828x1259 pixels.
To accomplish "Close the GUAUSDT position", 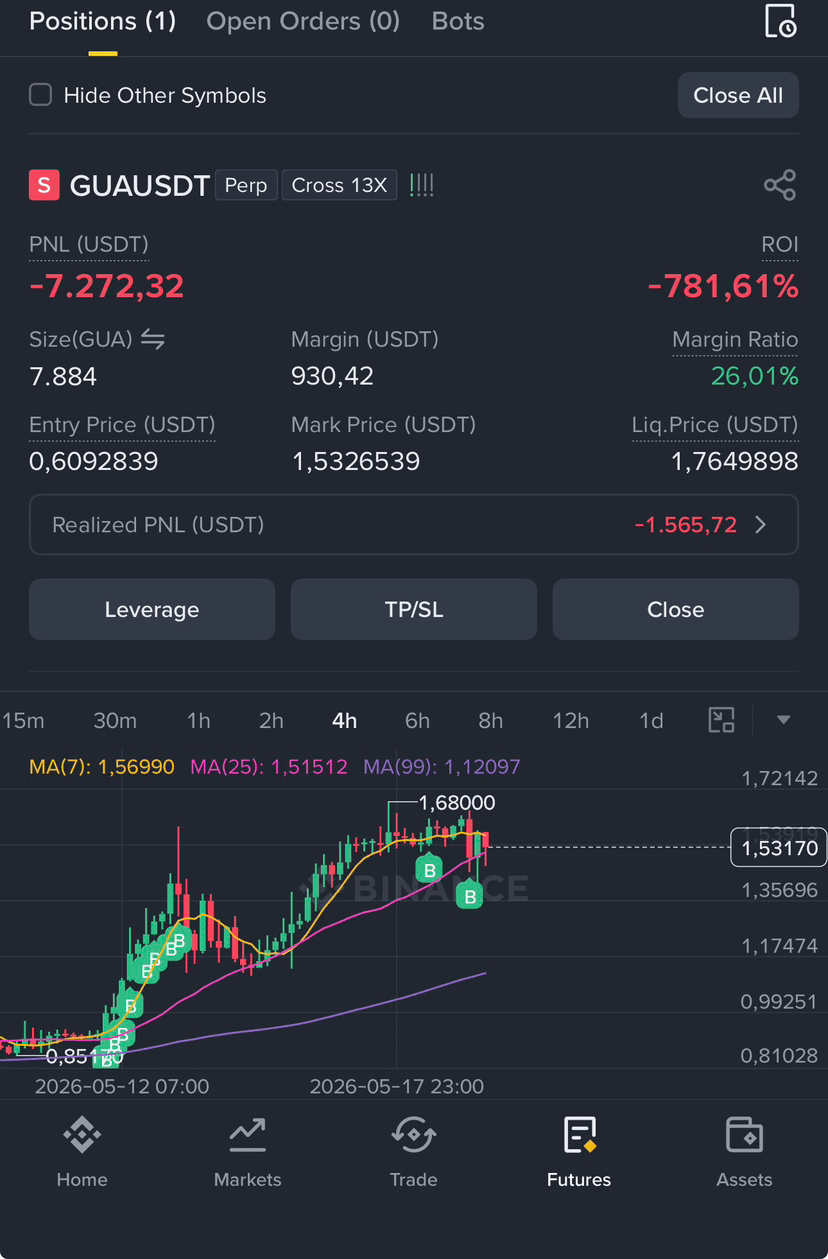I will click(x=676, y=609).
